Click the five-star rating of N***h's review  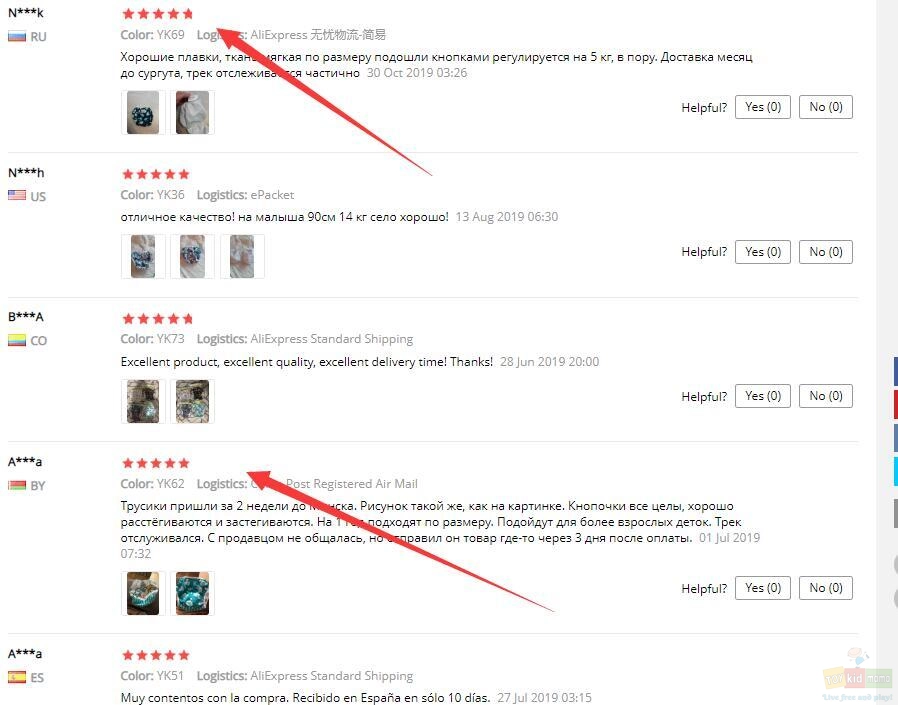(x=156, y=174)
